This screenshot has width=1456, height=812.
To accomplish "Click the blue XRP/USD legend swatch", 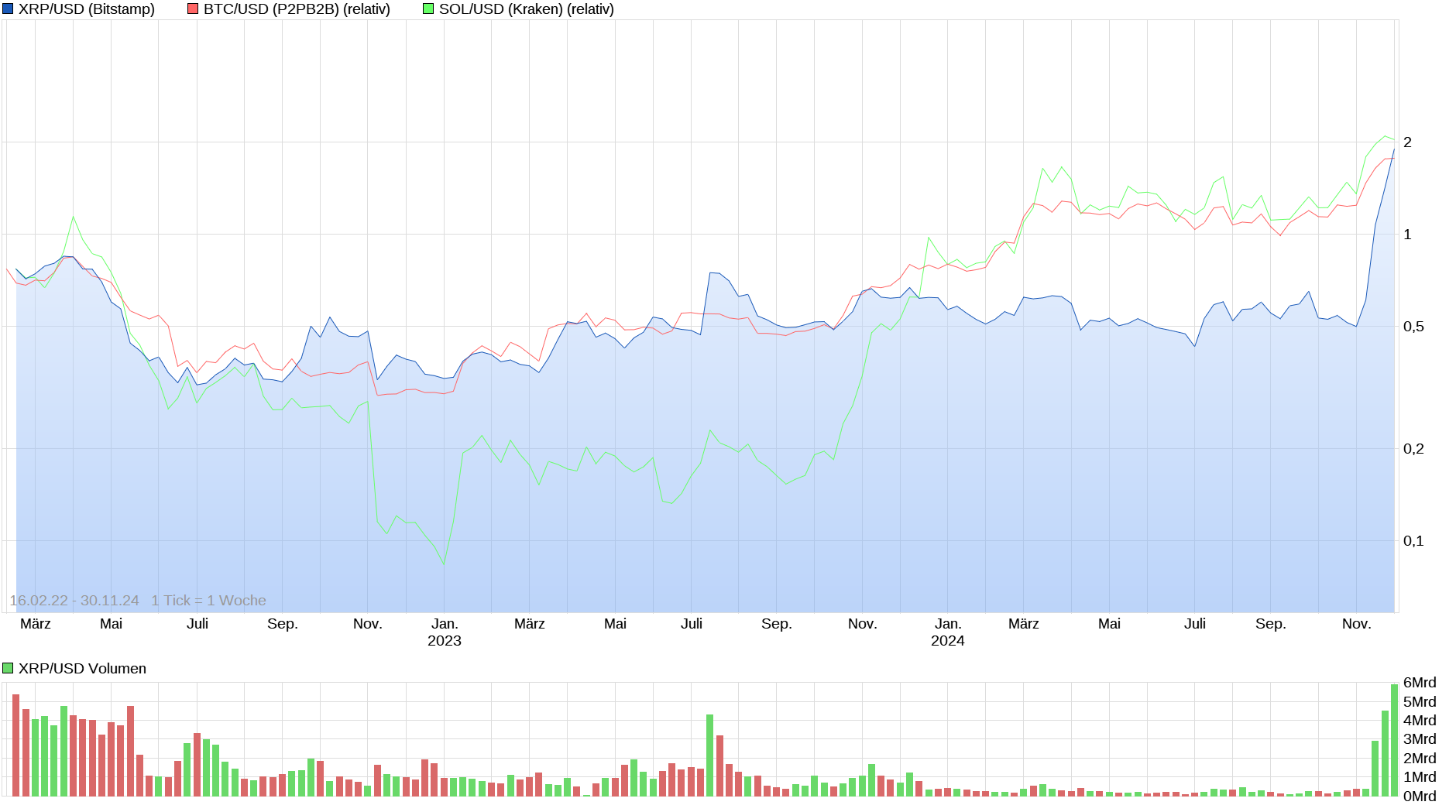I will click(8, 9).
